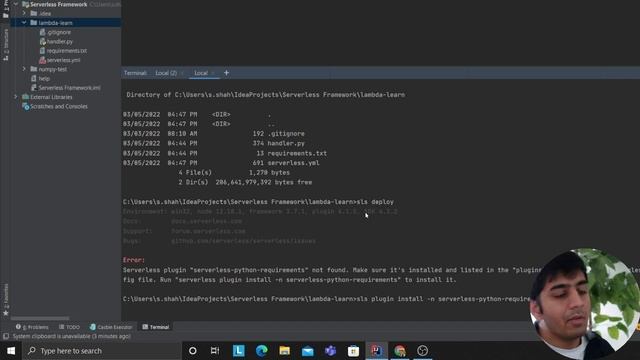Switch to the Local (2) terminal tab

tap(166, 73)
